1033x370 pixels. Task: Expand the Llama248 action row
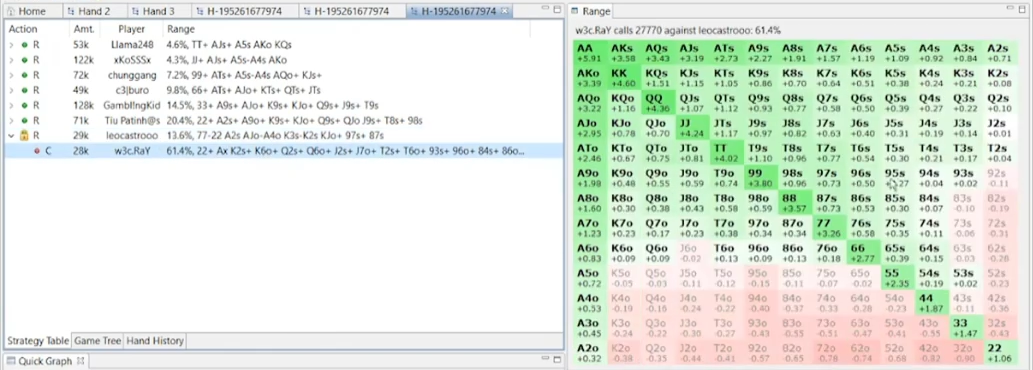click(x=10, y=45)
